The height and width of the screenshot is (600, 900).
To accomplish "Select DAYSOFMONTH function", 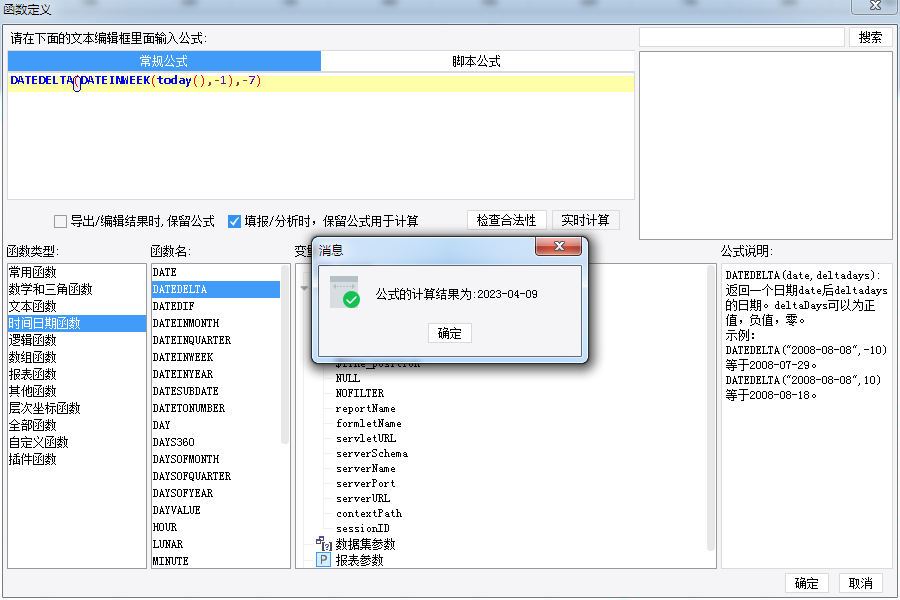I will click(x=216, y=459).
